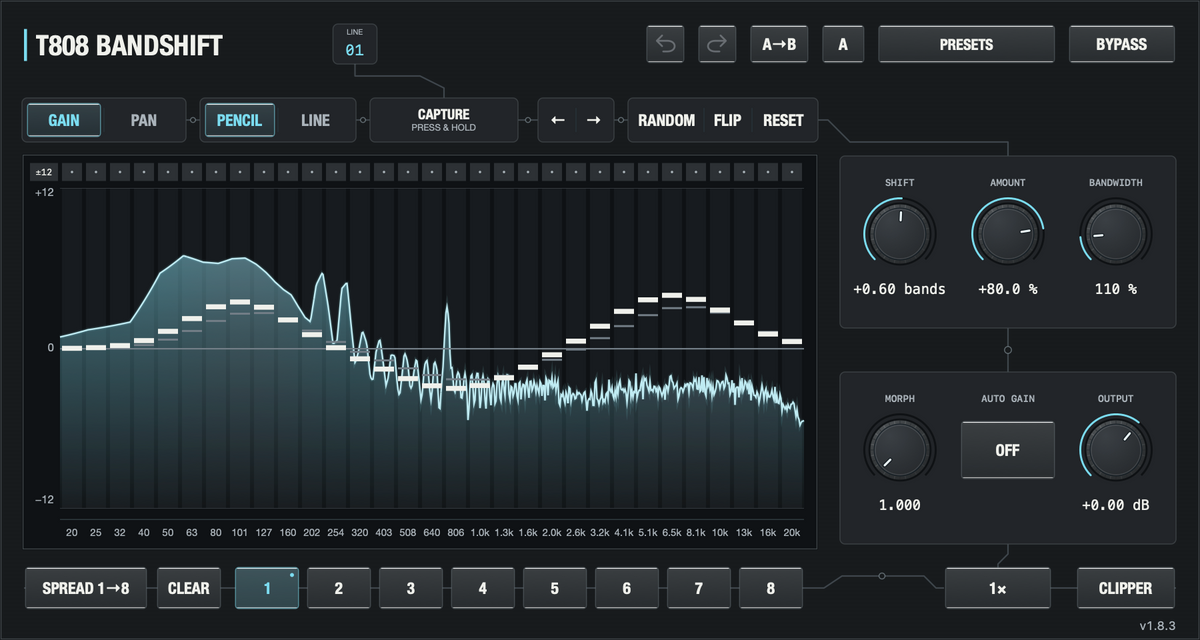
Task: Click the OUTPUT knob
Action: 1115,448
